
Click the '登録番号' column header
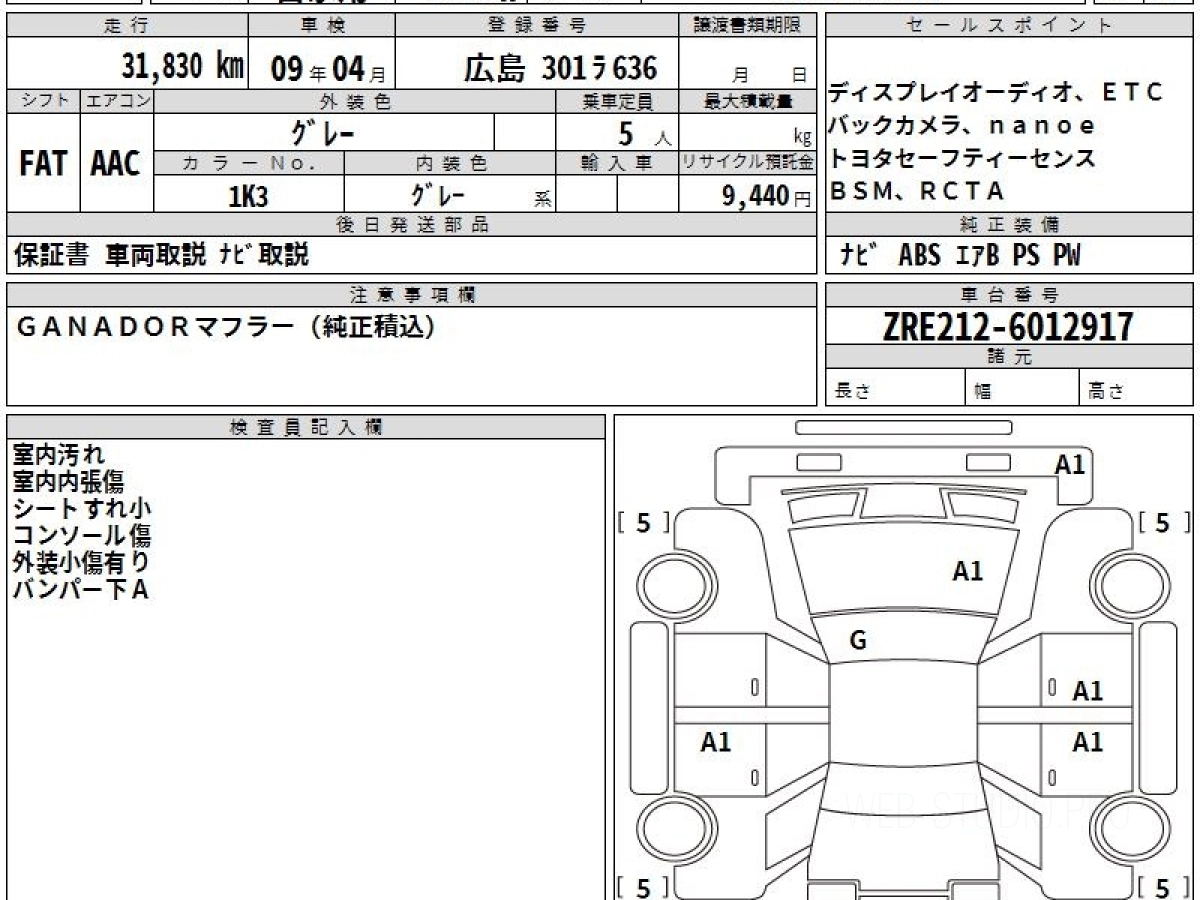click(537, 26)
